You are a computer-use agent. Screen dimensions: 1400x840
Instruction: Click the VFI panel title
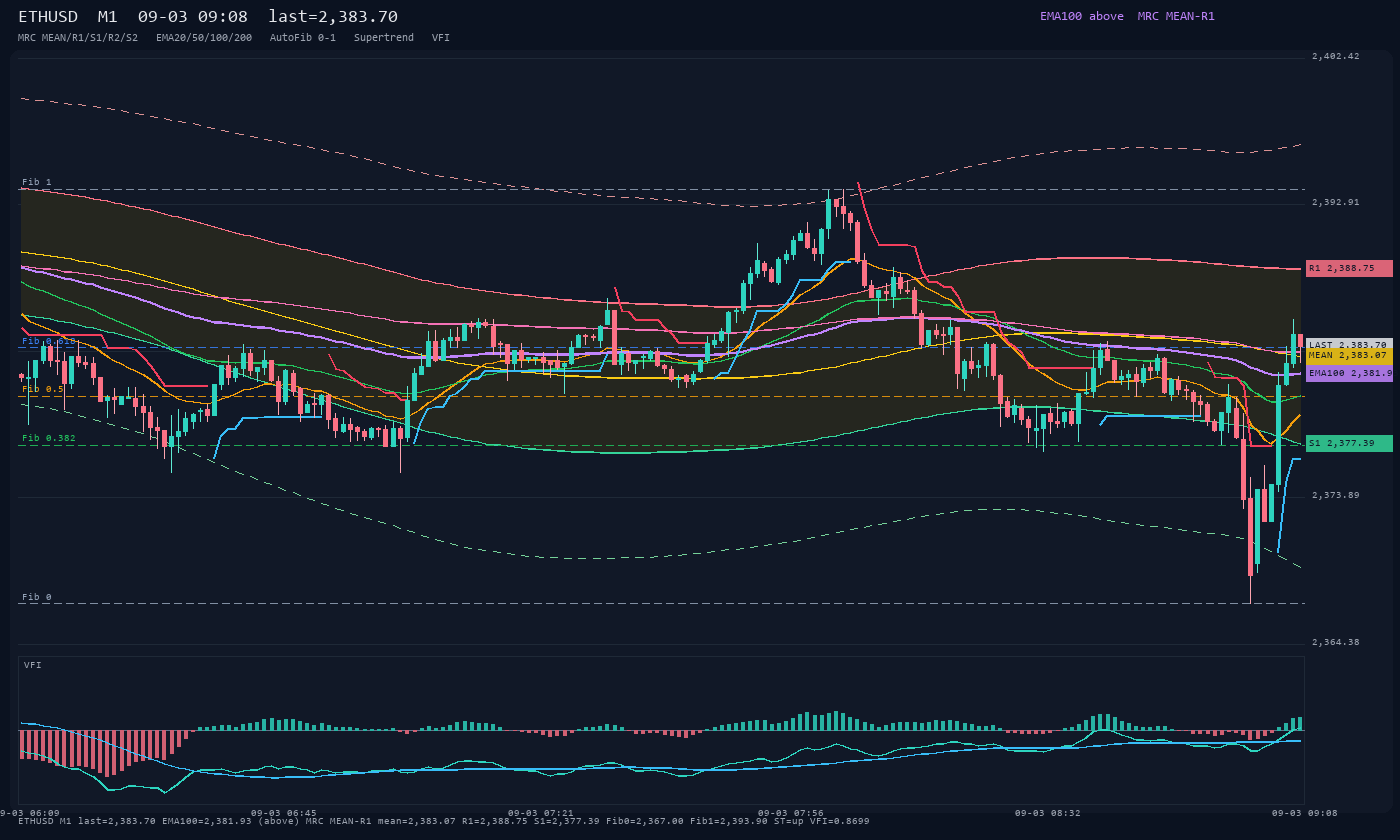coord(33,665)
